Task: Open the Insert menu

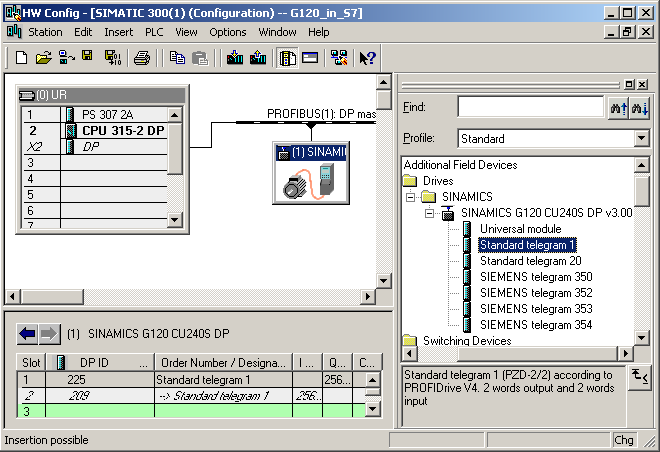Action: pyautogui.click(x=118, y=32)
